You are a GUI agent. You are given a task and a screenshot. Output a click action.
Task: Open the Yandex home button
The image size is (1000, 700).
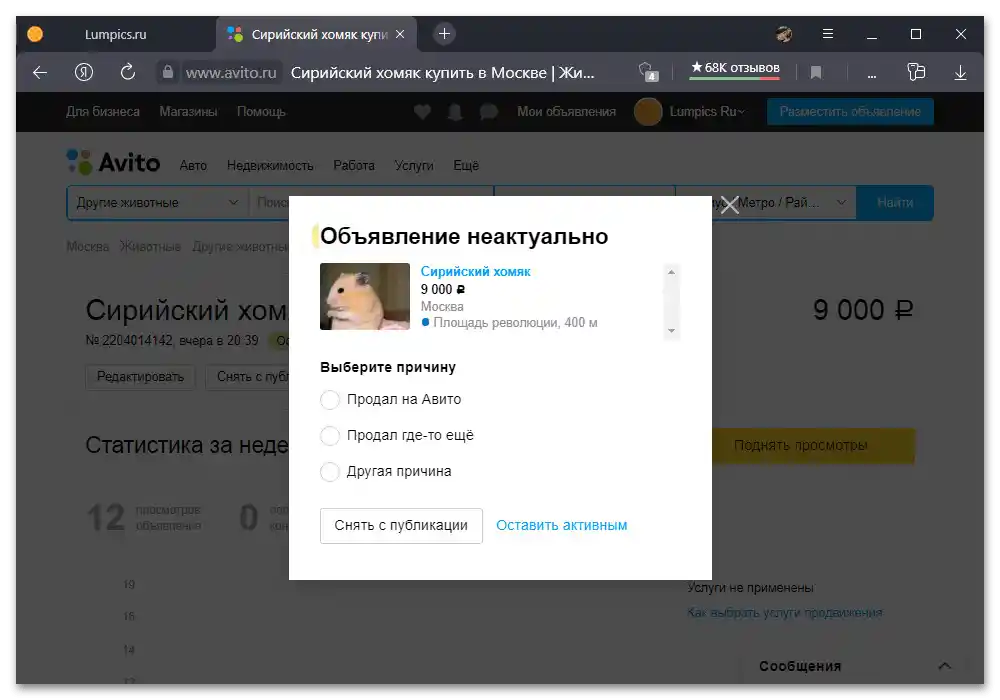84,73
